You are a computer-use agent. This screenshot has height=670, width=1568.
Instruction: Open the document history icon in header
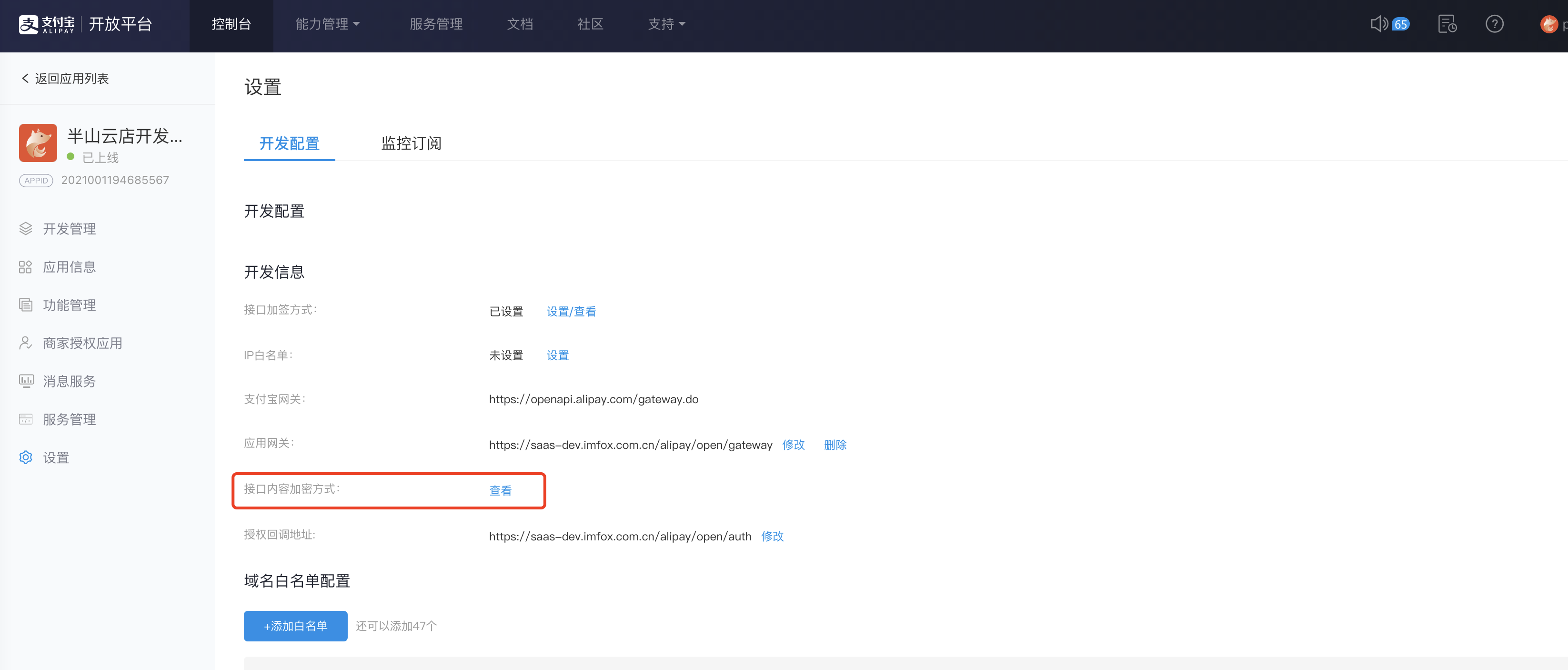(1447, 24)
